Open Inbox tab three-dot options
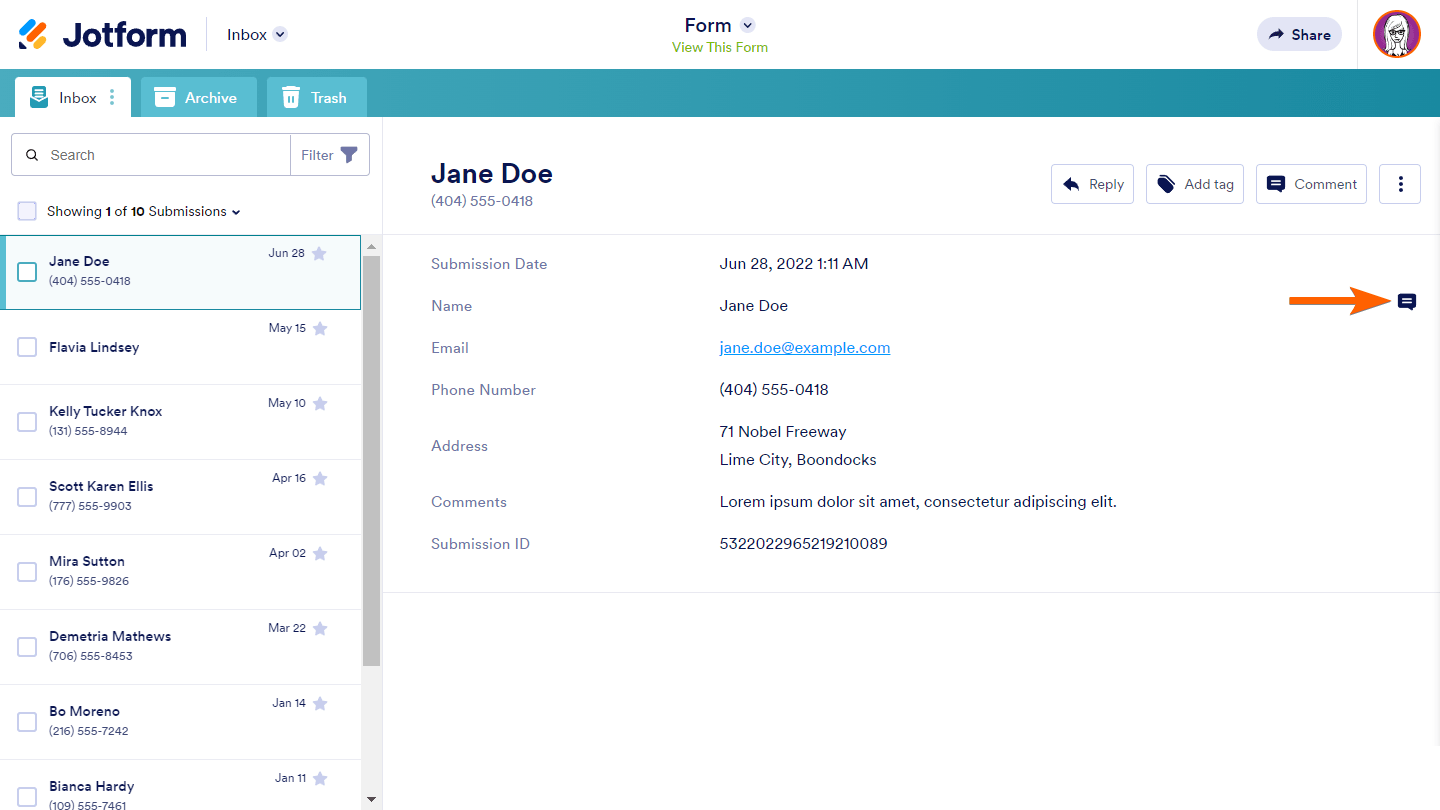Image resolution: width=1440 pixels, height=810 pixels. click(112, 98)
